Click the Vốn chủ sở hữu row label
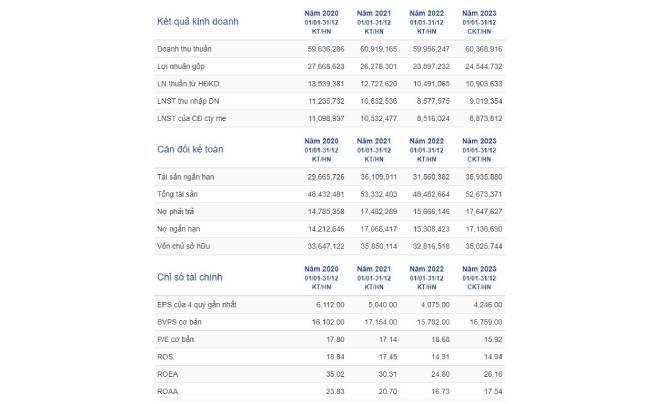Viewport: 660px width, 404px height. [x=183, y=246]
